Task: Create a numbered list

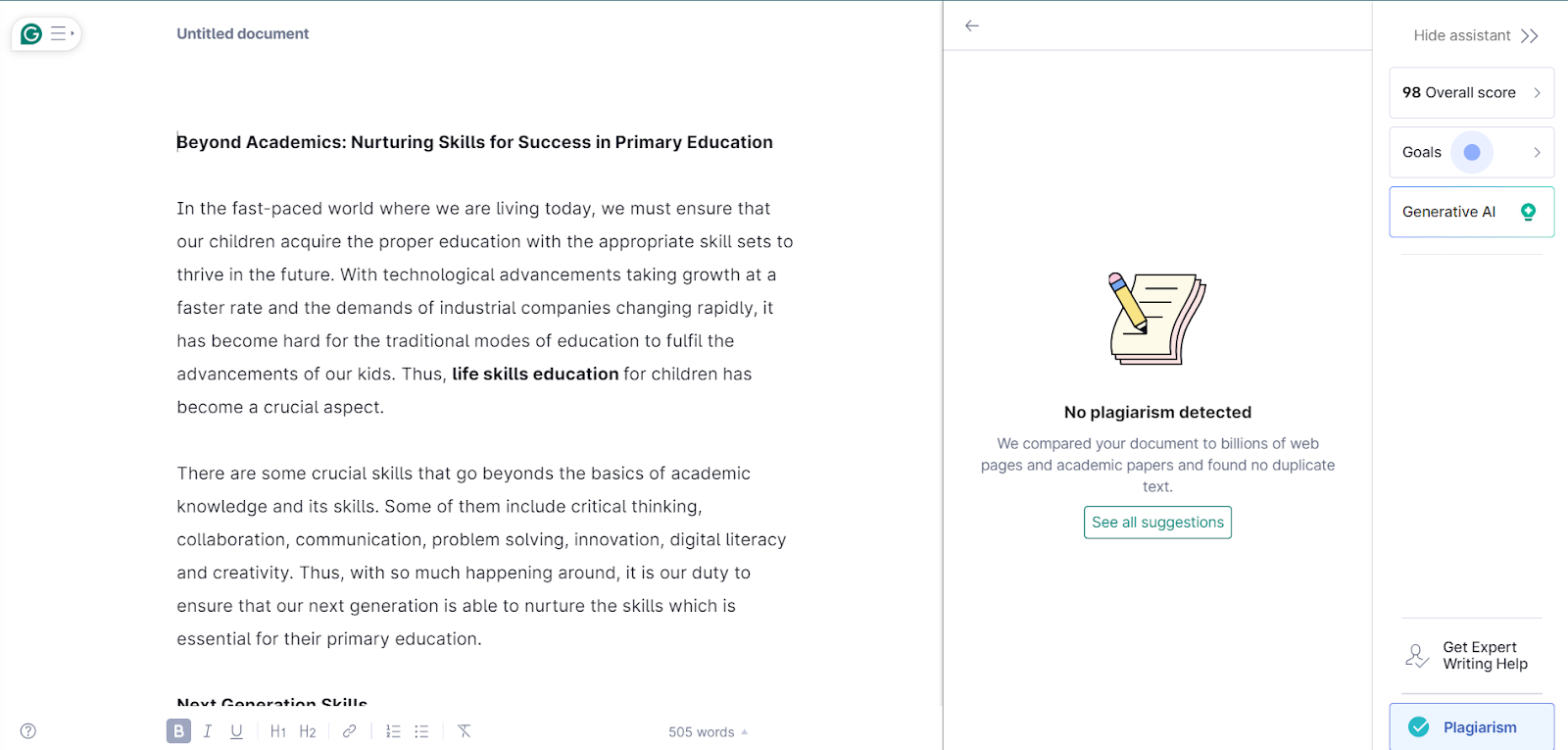Action: point(393,730)
